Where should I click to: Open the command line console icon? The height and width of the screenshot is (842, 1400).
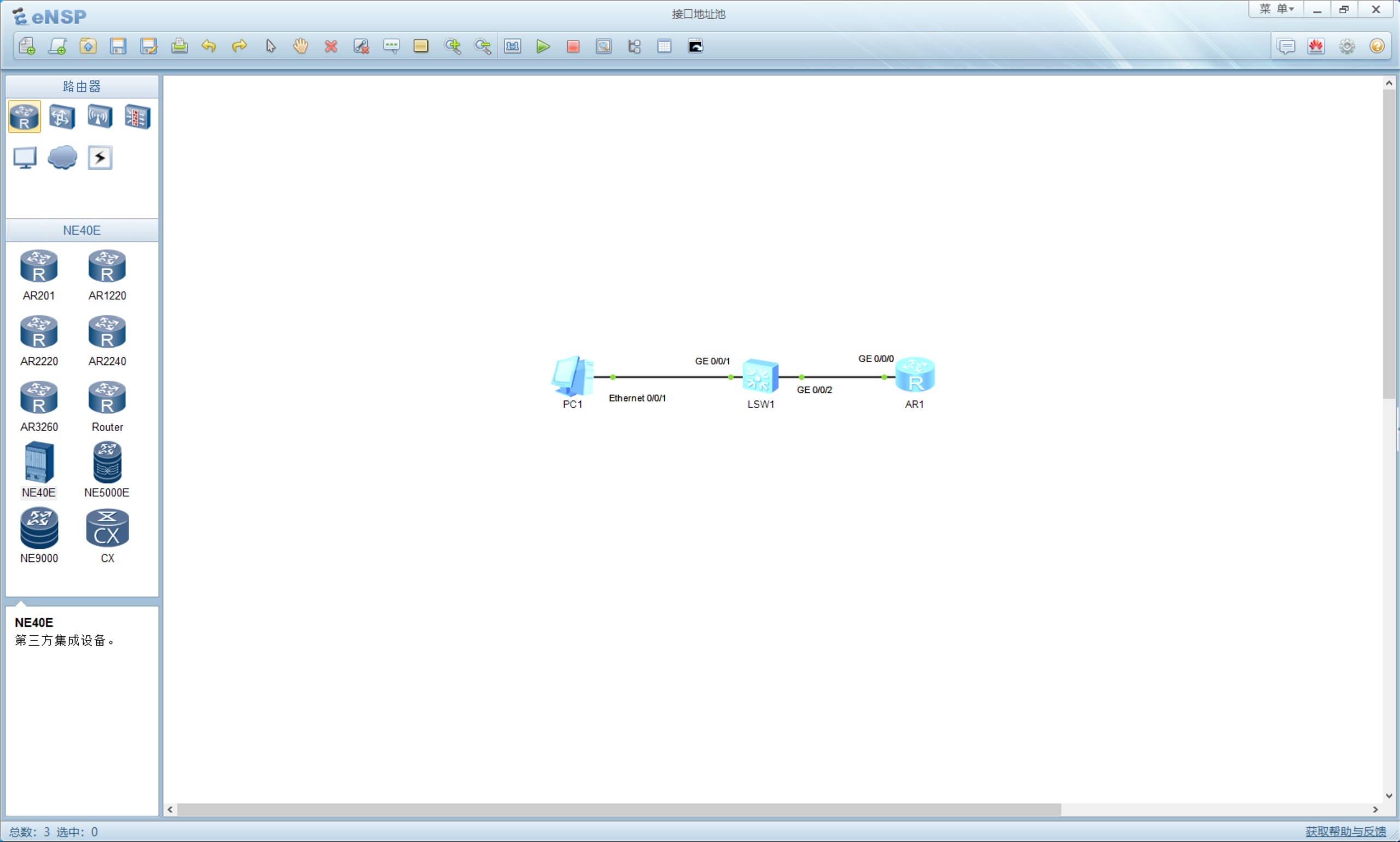tap(695, 46)
